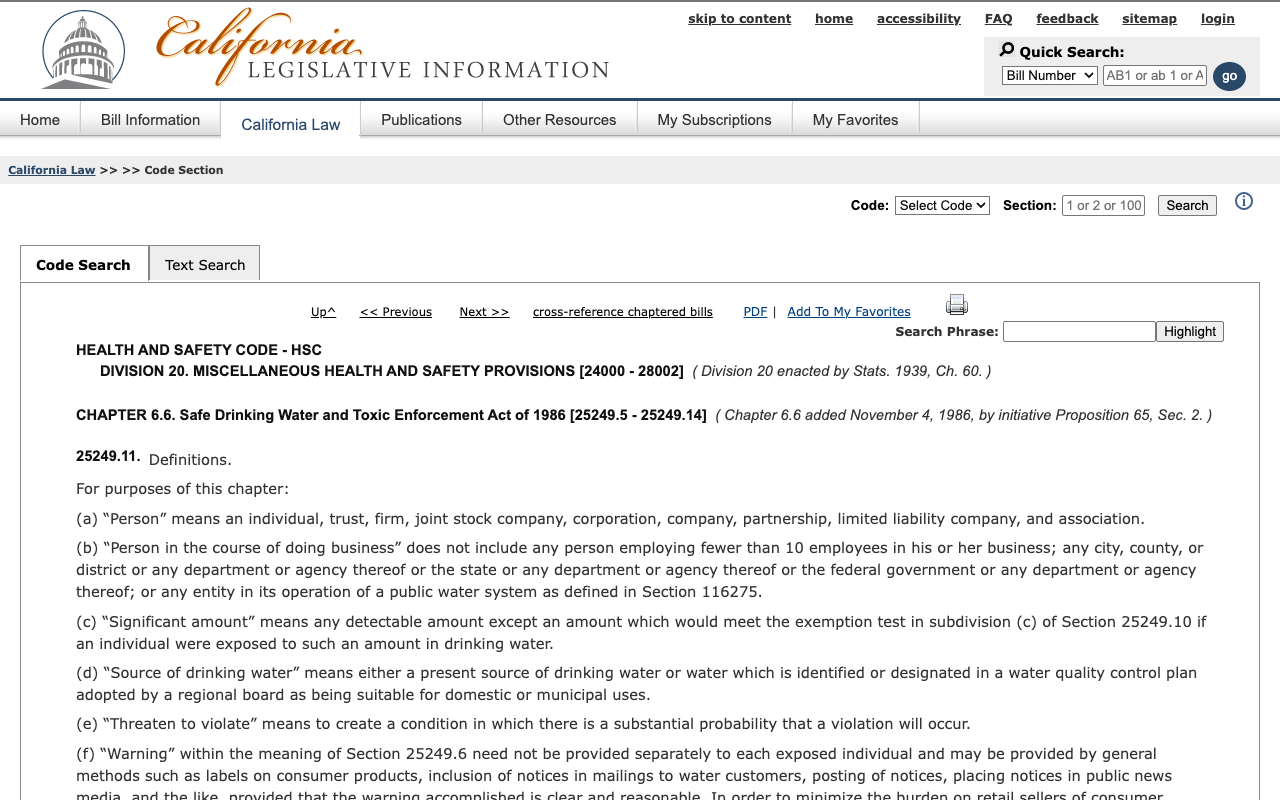Select the Other Resources menu tab

pos(560,120)
